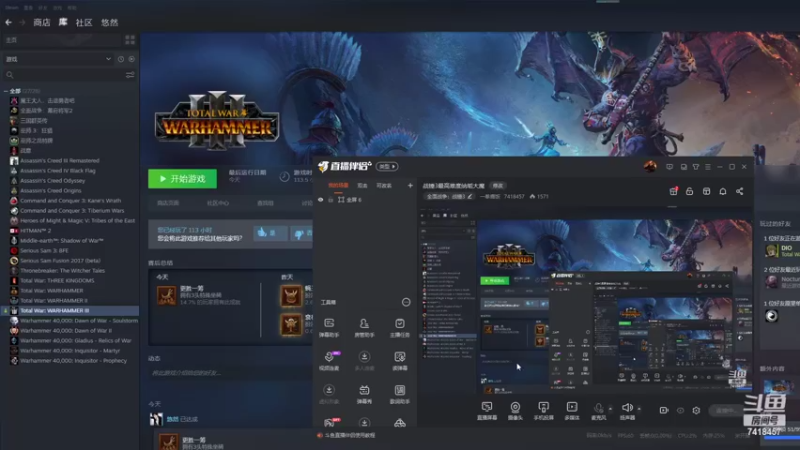This screenshot has width=800, height=450.
Task: Click the thumbs down recommend button
Action: 302,234
